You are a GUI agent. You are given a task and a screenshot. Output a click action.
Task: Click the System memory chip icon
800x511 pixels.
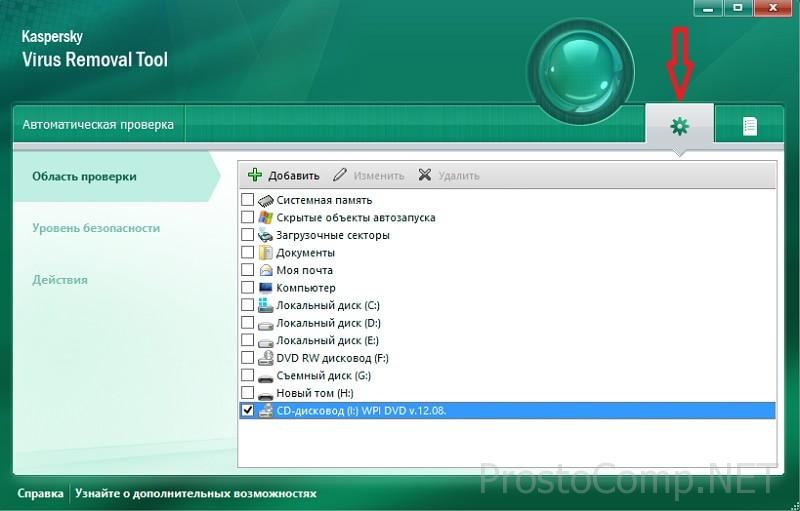tap(266, 201)
